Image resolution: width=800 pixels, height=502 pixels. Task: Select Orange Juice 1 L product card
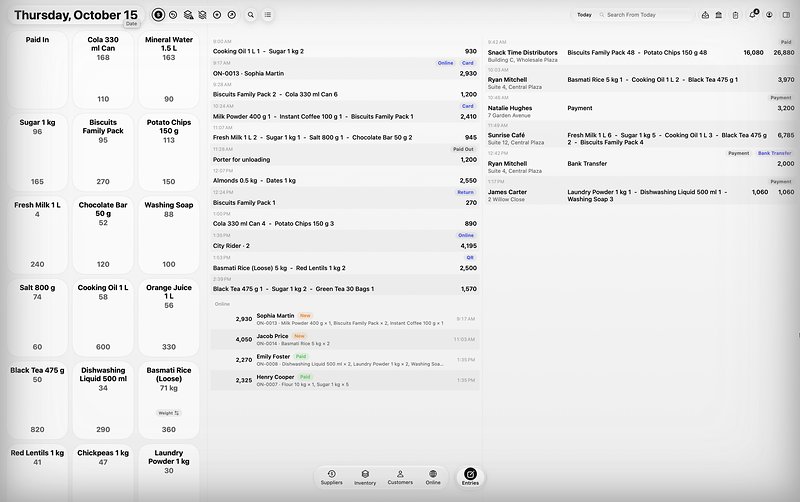pos(169,317)
